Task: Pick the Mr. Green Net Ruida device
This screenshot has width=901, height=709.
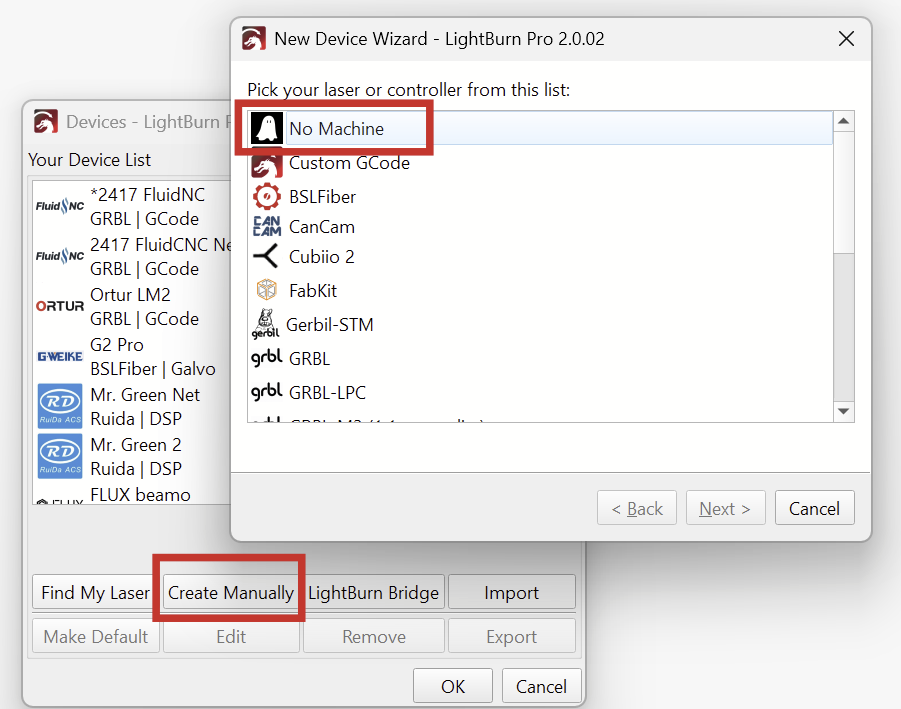Action: 130,406
